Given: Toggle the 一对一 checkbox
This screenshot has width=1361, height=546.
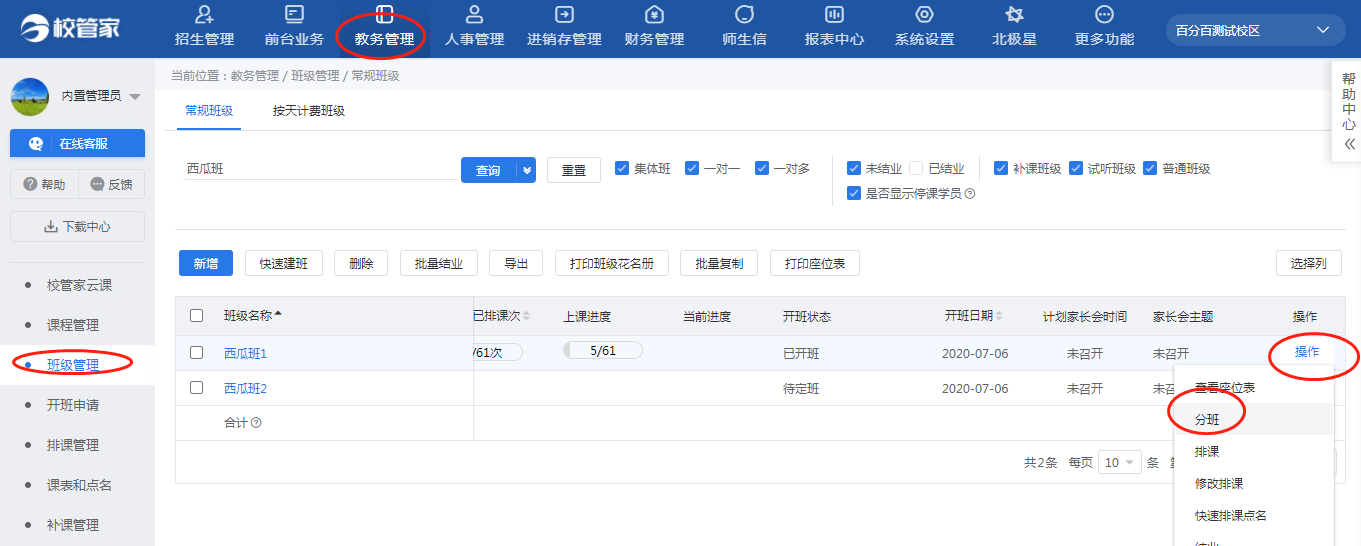Looking at the screenshot, I should (x=692, y=168).
